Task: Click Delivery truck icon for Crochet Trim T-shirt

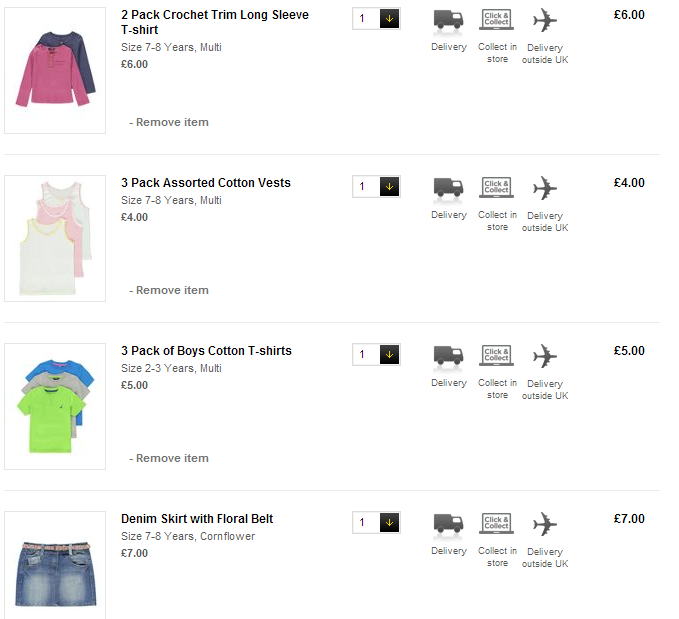Action: pos(448,20)
